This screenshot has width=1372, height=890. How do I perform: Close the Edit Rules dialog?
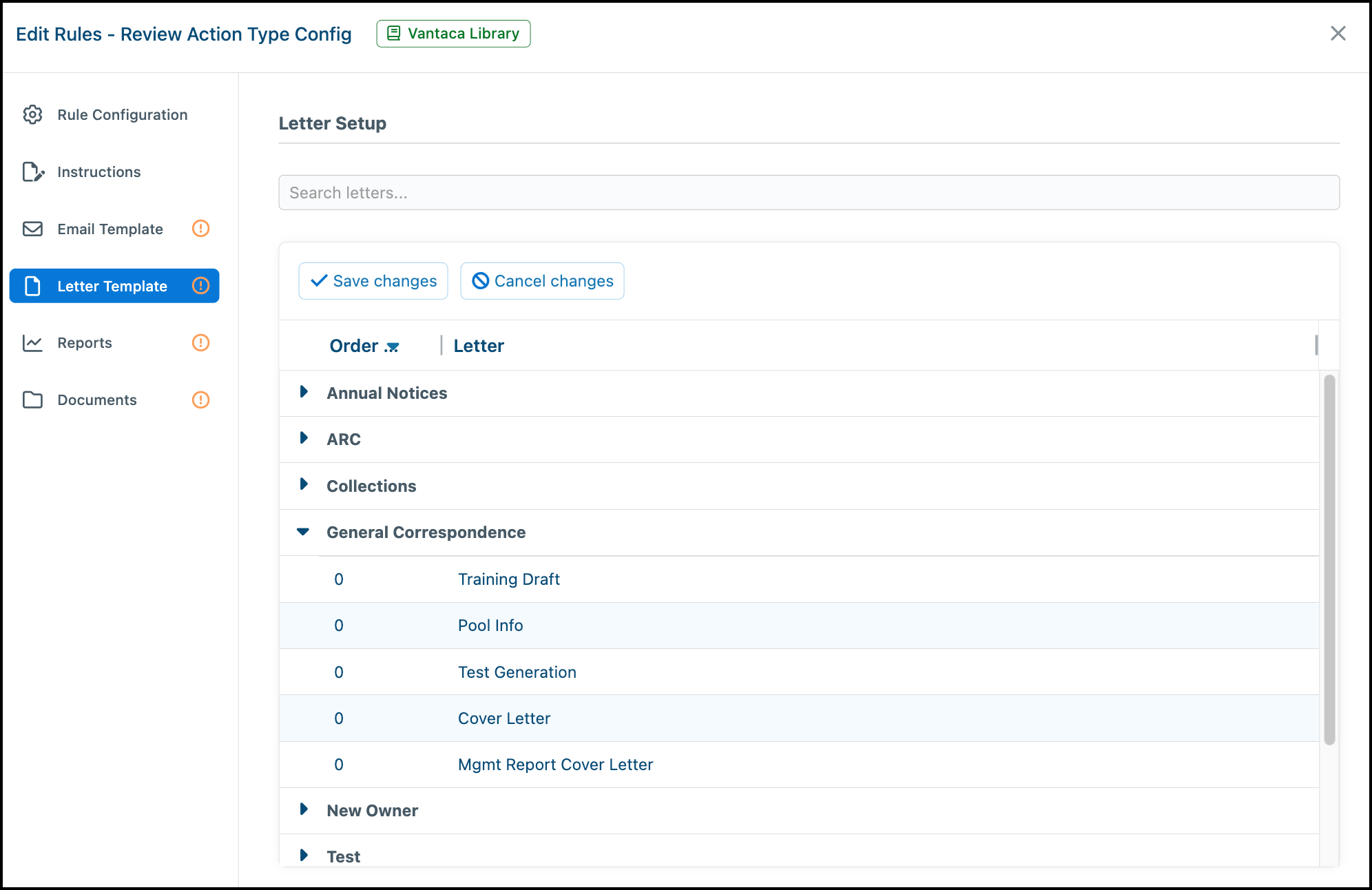(x=1338, y=33)
